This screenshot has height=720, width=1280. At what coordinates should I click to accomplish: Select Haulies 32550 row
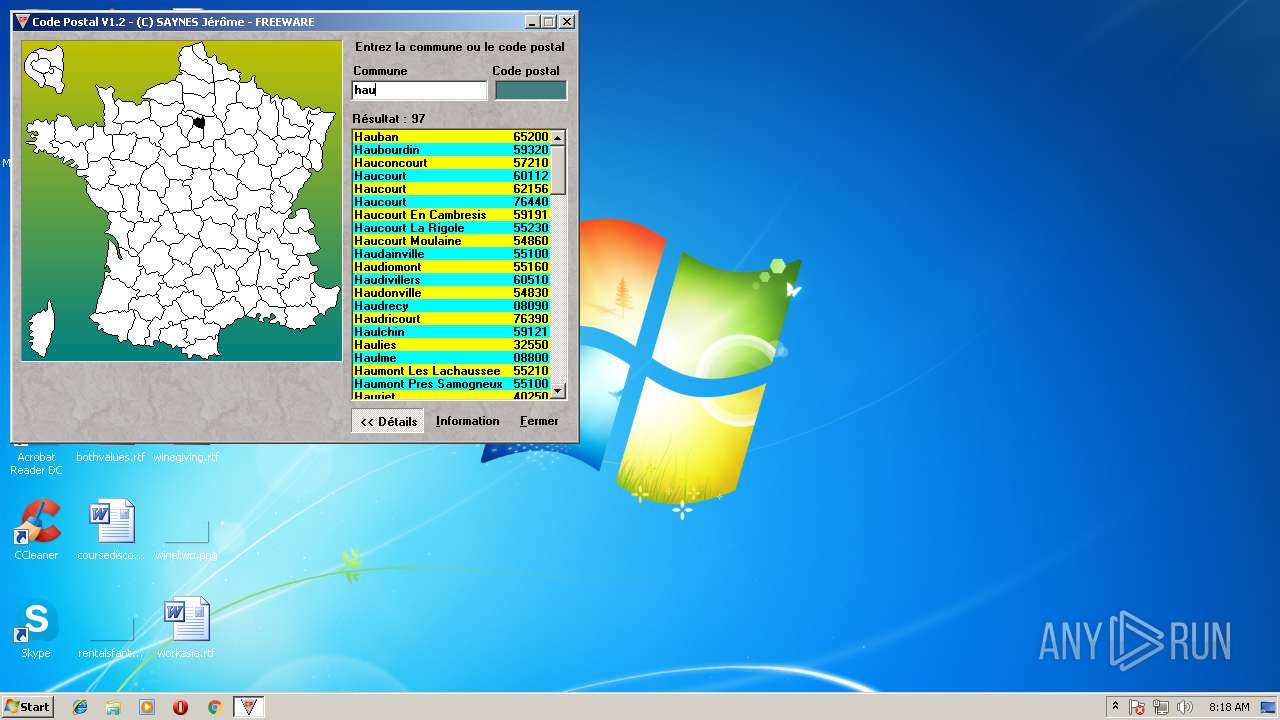point(451,345)
